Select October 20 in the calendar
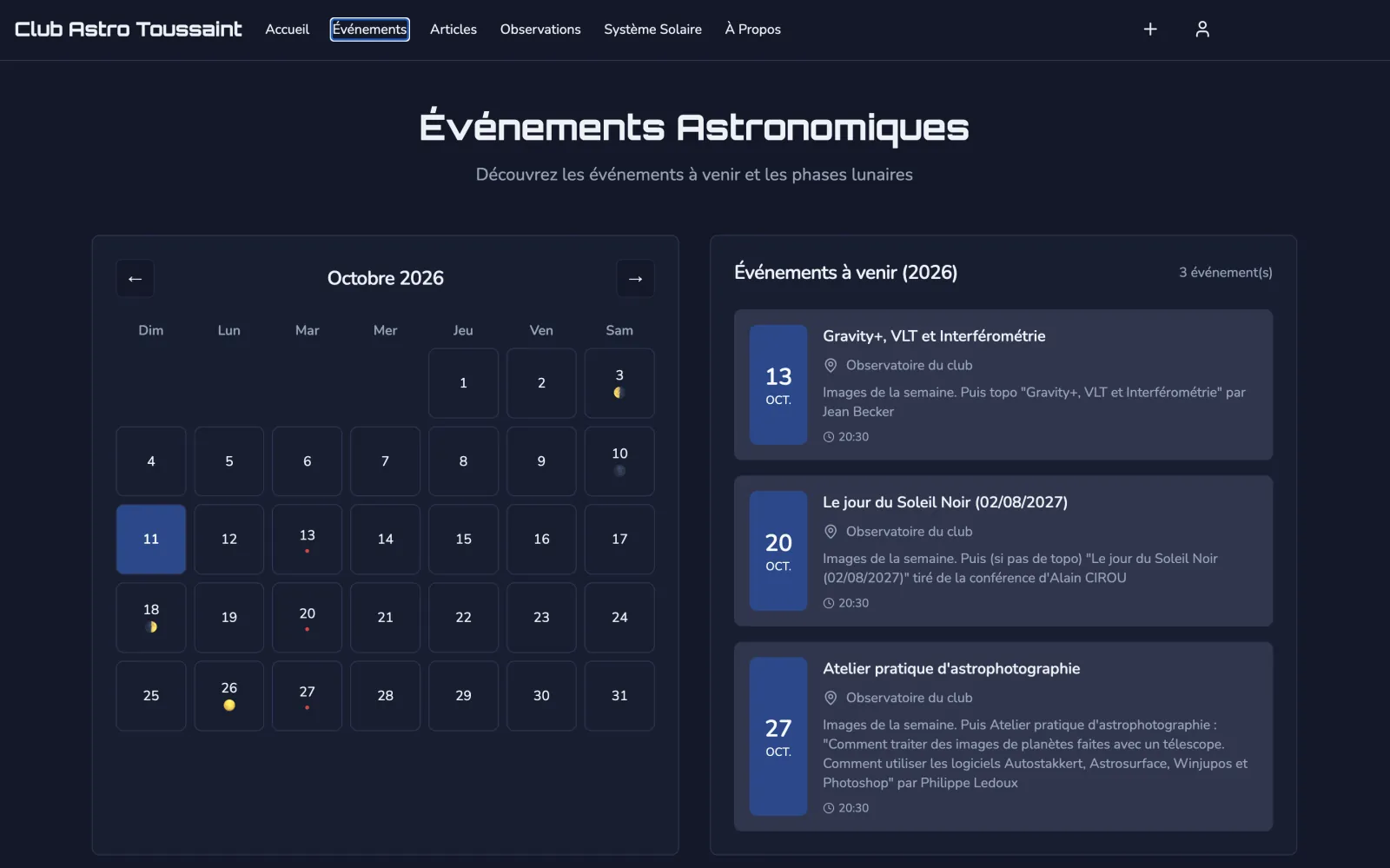 click(308, 618)
